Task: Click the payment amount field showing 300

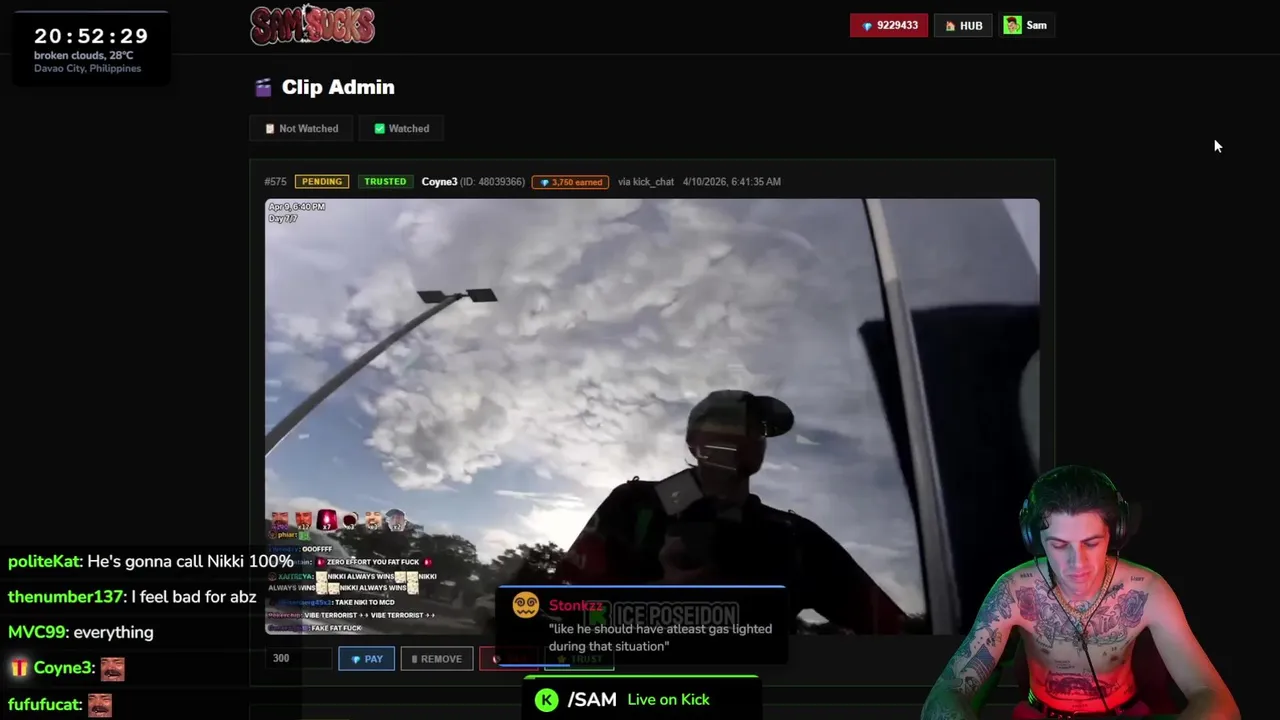Action: (300, 659)
